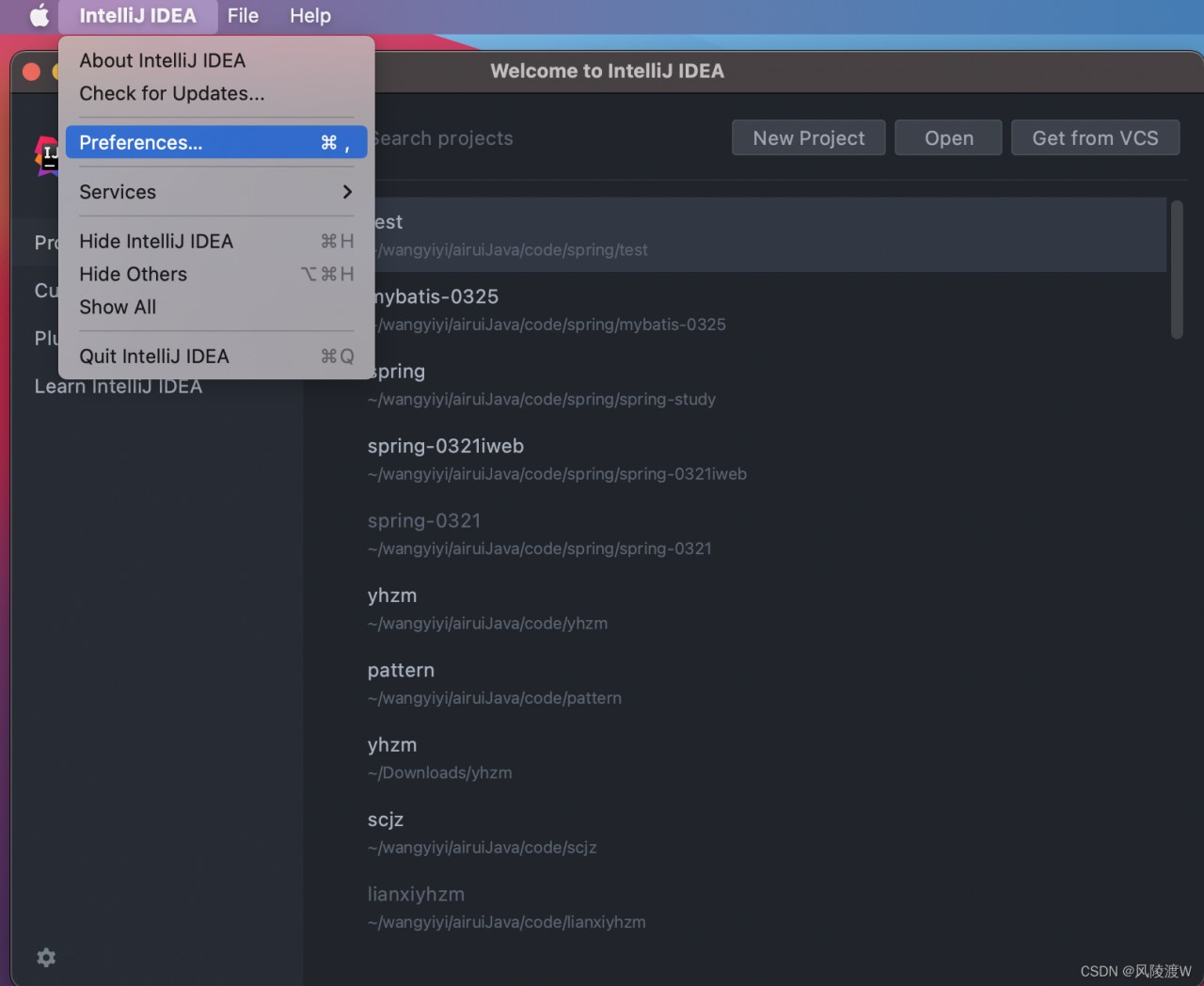Focus the Search projects field

(546, 138)
